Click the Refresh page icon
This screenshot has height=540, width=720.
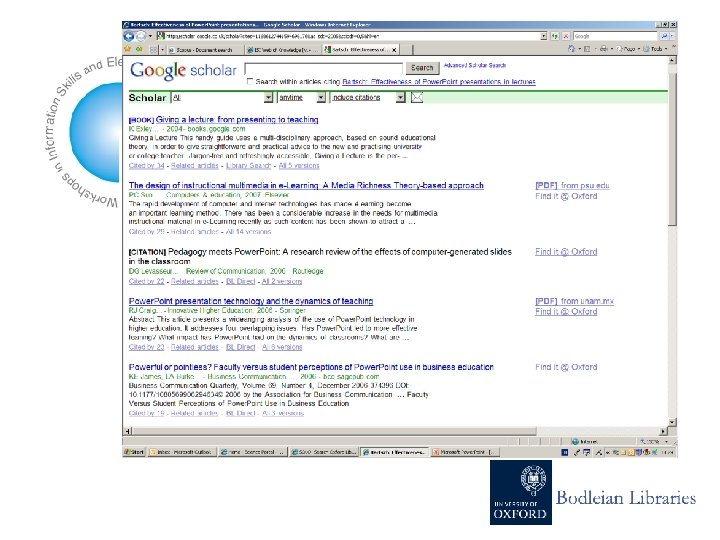555,36
